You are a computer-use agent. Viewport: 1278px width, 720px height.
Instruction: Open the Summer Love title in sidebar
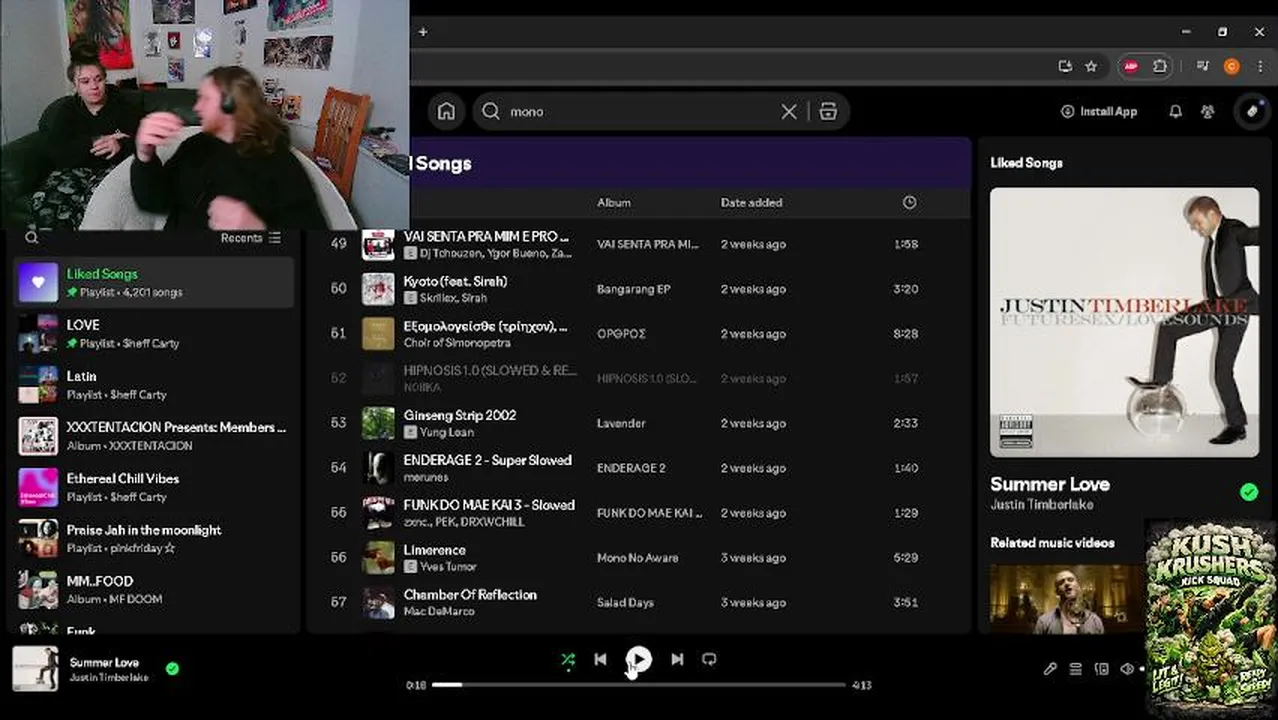(1050, 484)
